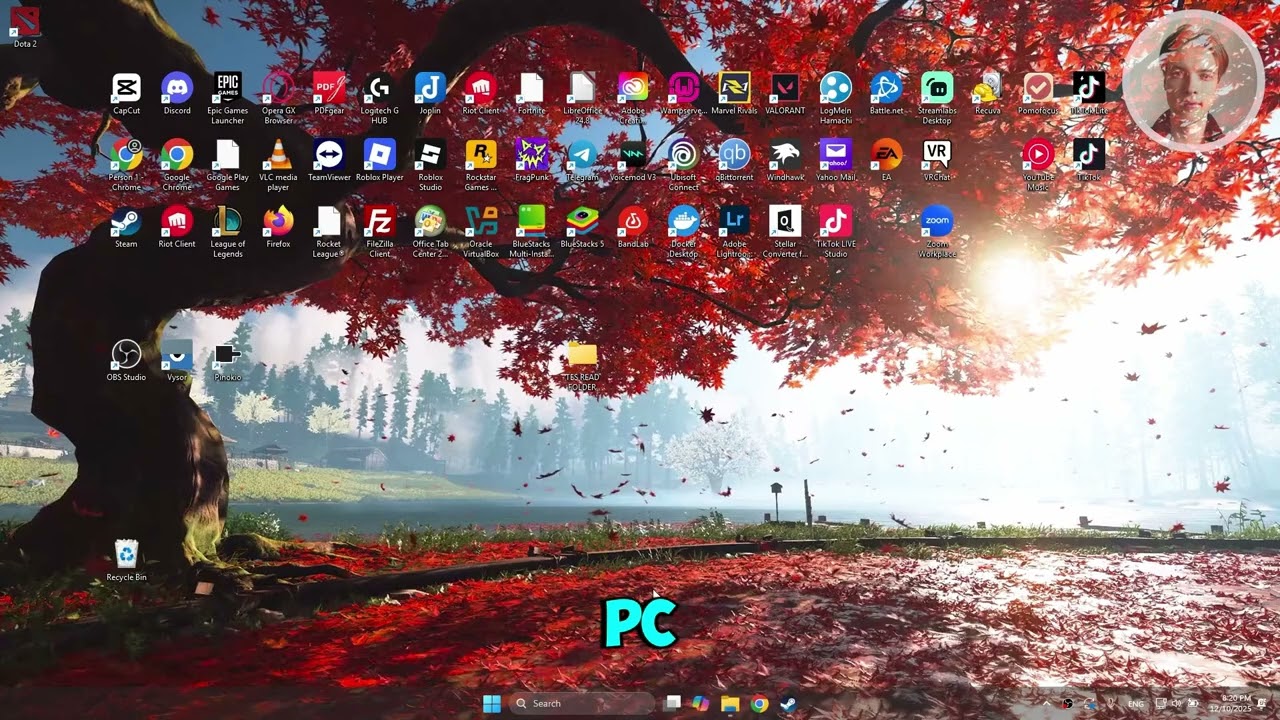Screen dimensions: 1280x720
Task: Open Oracle VirtualBox shortcut
Action: click(481, 231)
